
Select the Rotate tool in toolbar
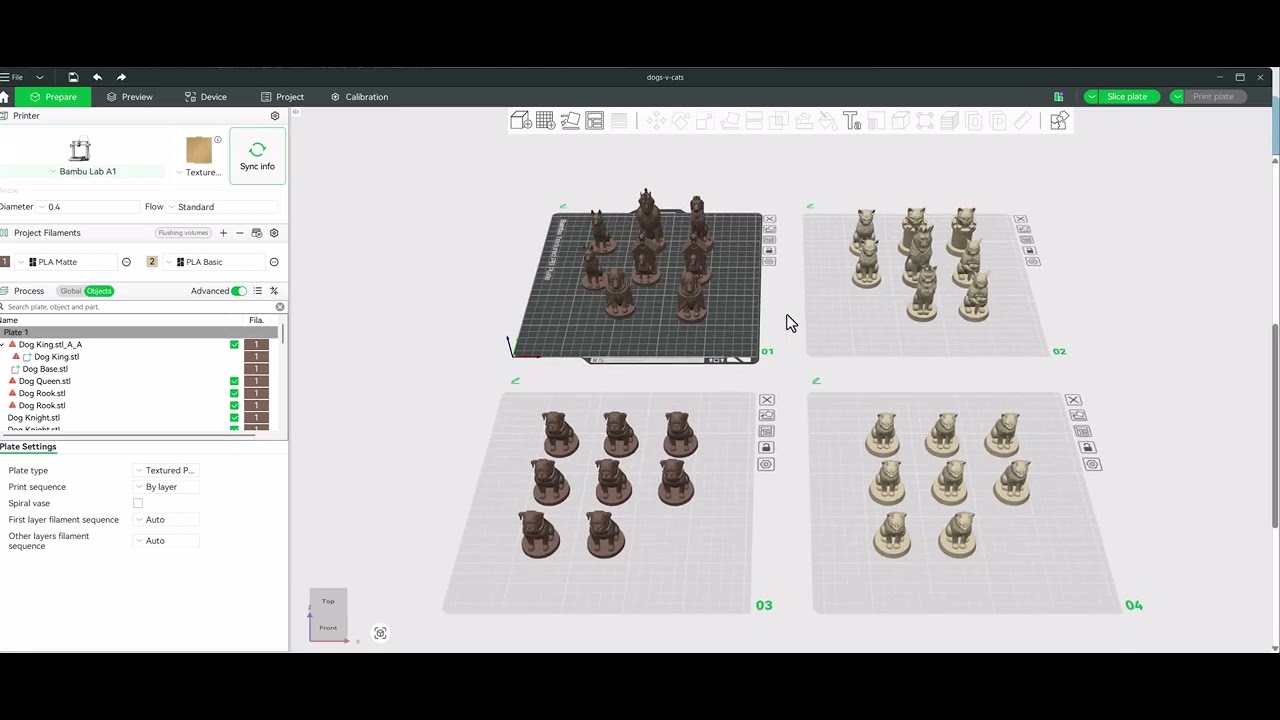pos(680,121)
